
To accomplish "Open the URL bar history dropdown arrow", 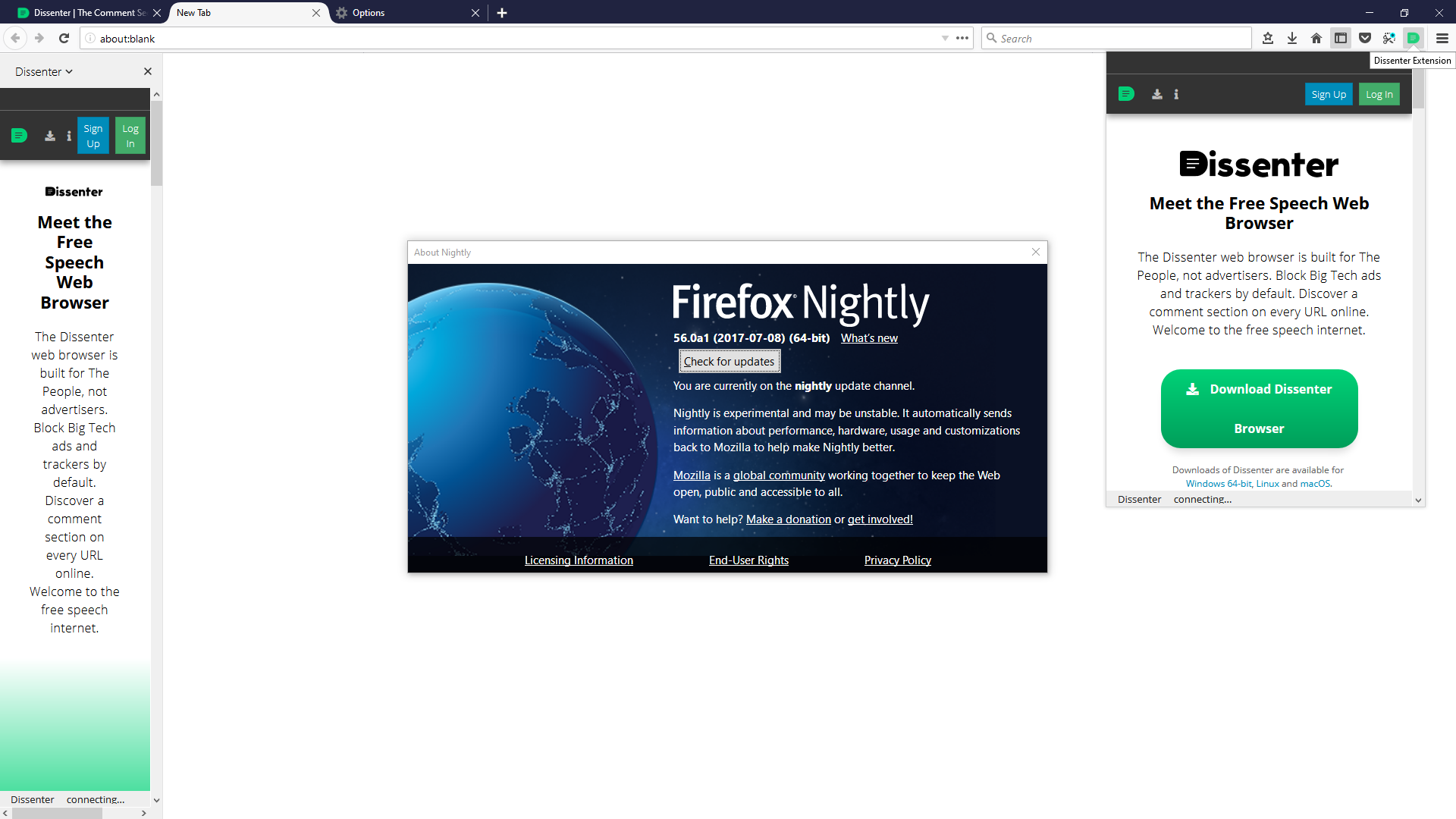I will (945, 38).
